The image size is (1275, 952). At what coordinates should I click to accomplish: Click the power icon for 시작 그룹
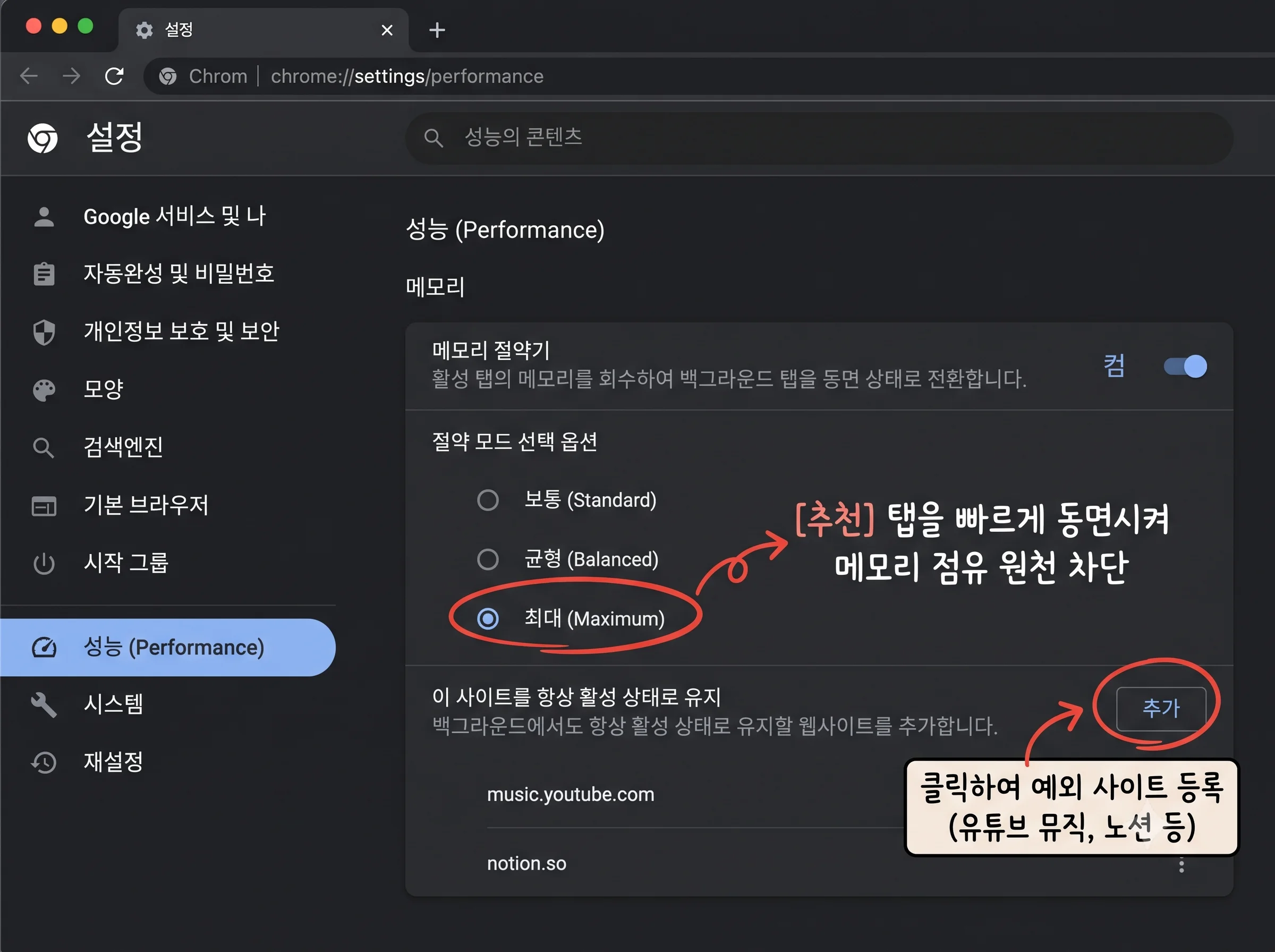tap(44, 564)
